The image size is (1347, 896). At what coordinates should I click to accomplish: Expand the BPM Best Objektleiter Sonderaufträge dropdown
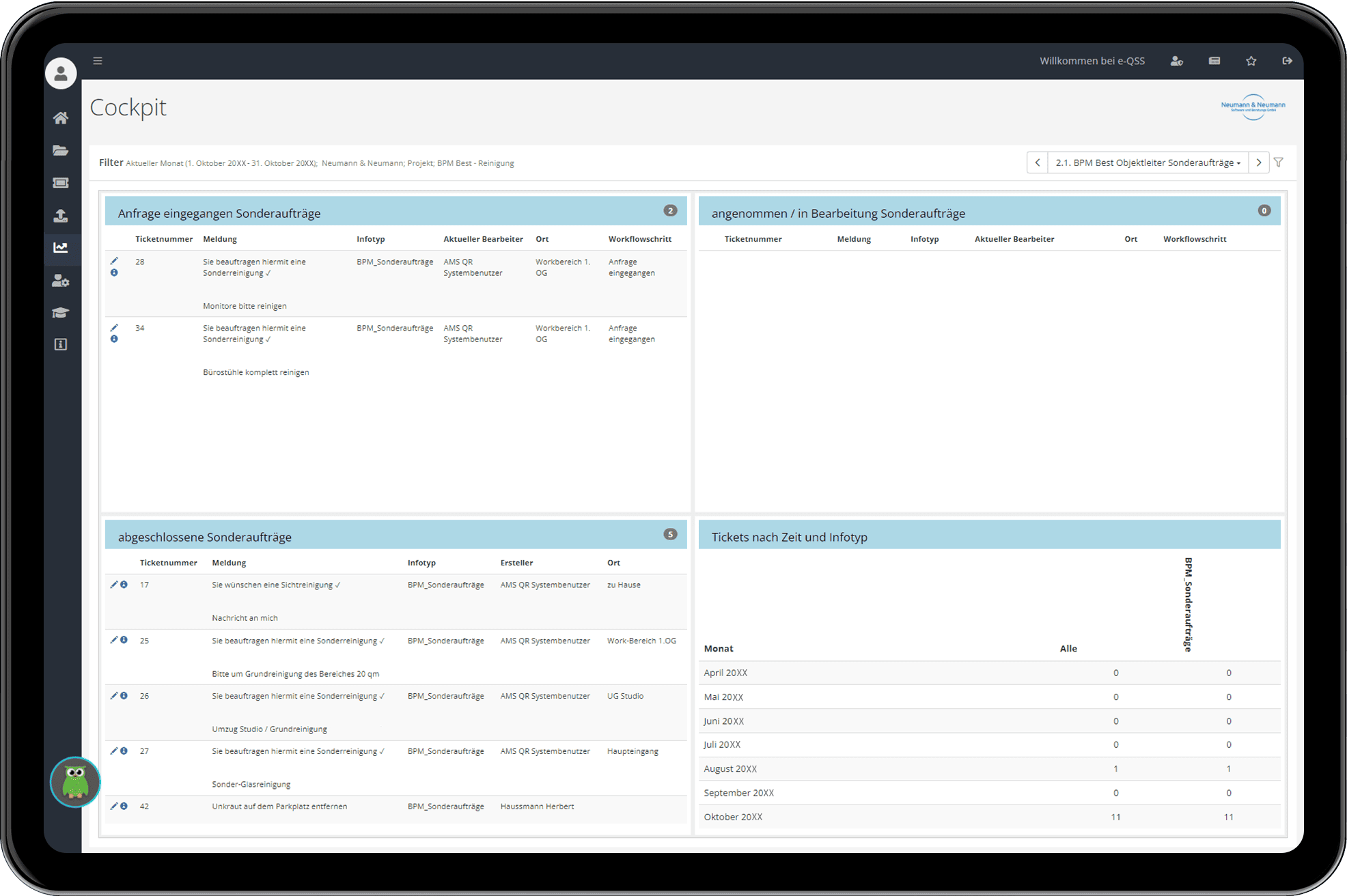click(1148, 163)
